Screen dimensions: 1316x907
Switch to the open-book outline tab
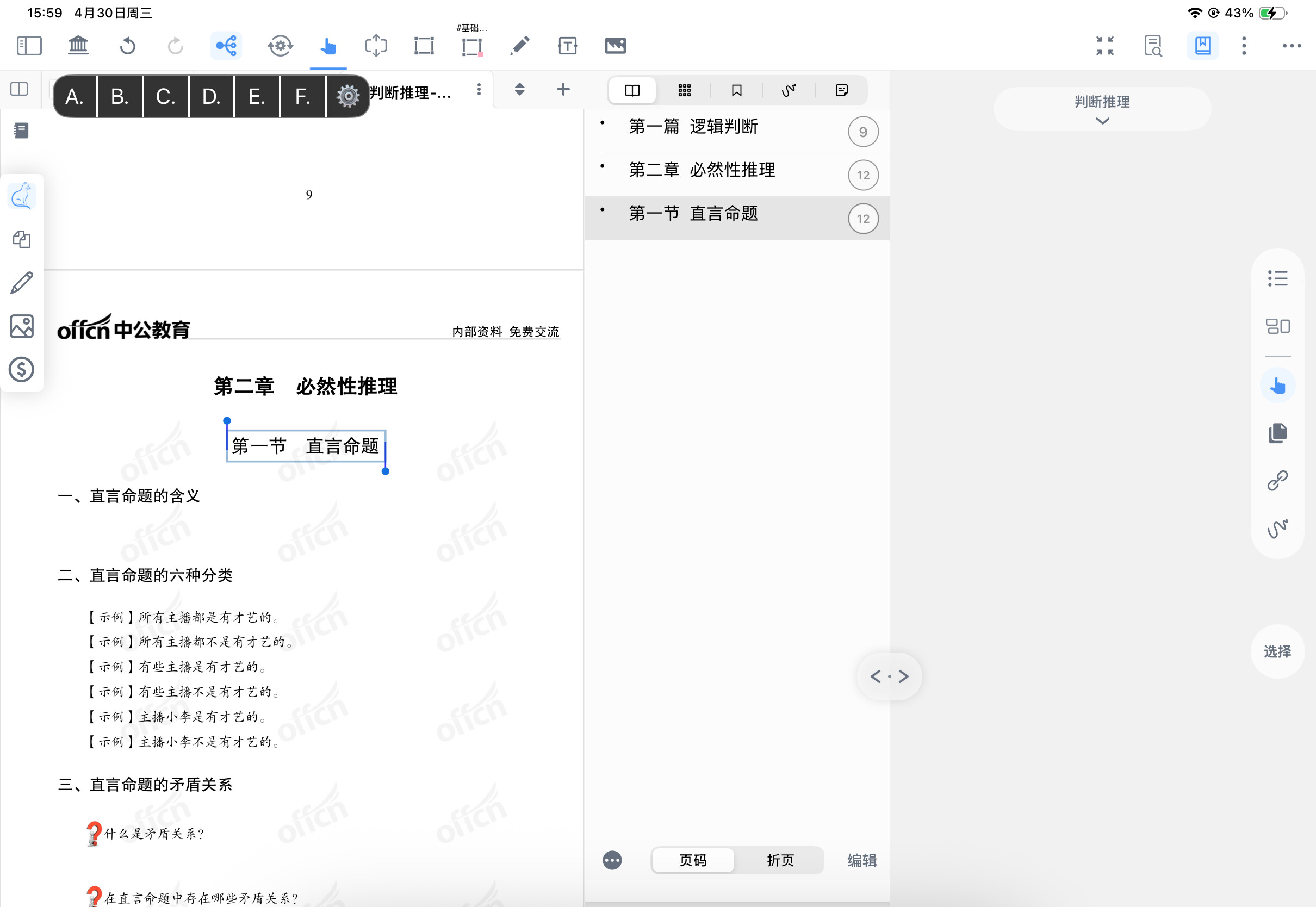coord(632,90)
